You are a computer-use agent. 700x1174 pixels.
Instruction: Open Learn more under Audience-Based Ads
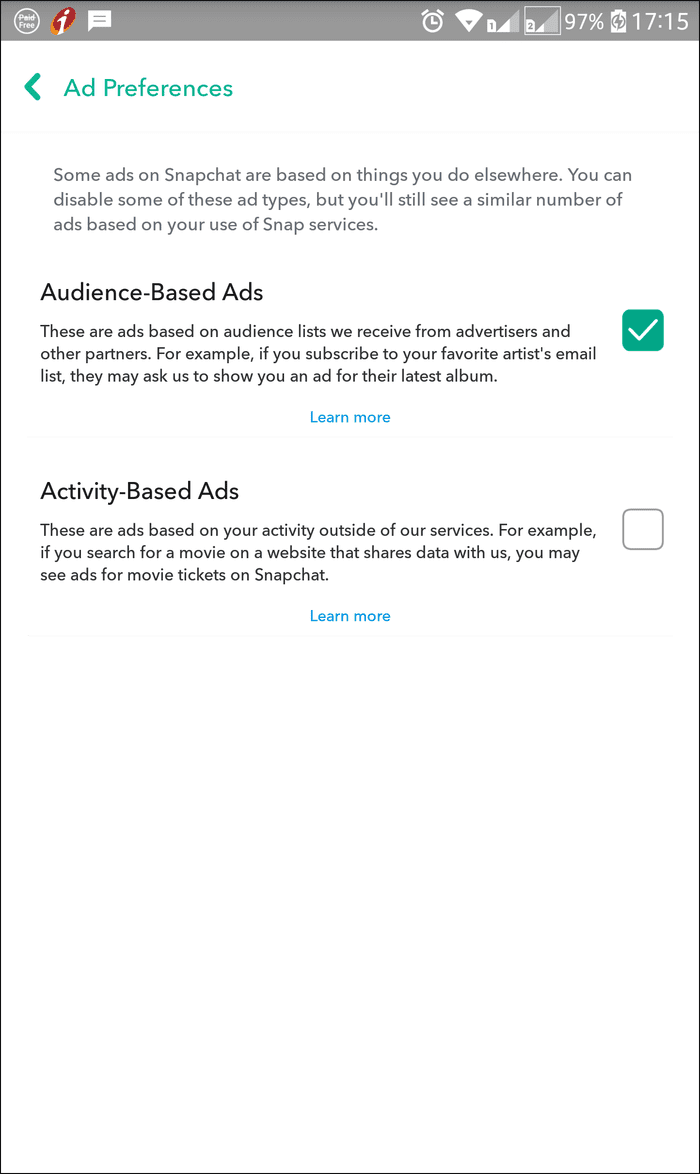click(350, 417)
